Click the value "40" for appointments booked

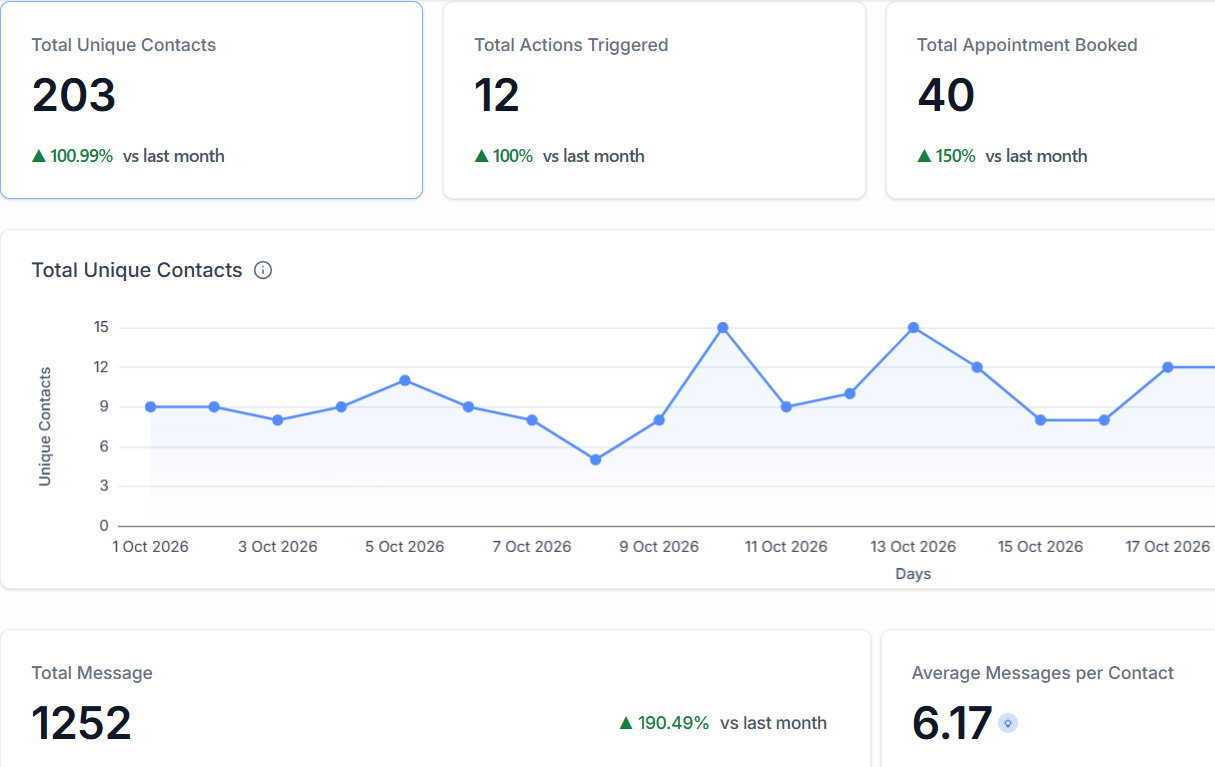[946, 96]
